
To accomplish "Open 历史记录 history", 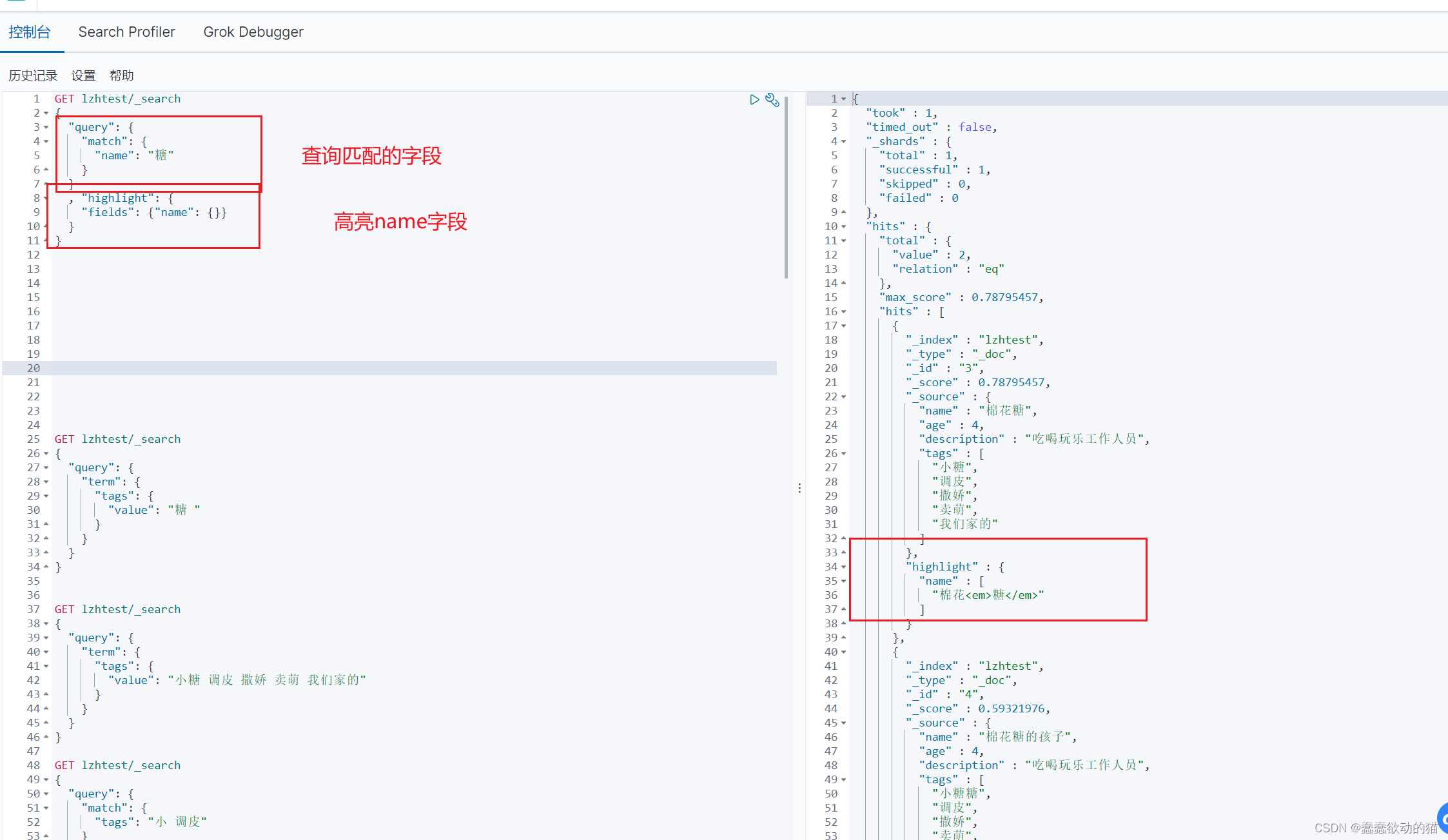I will [x=33, y=75].
